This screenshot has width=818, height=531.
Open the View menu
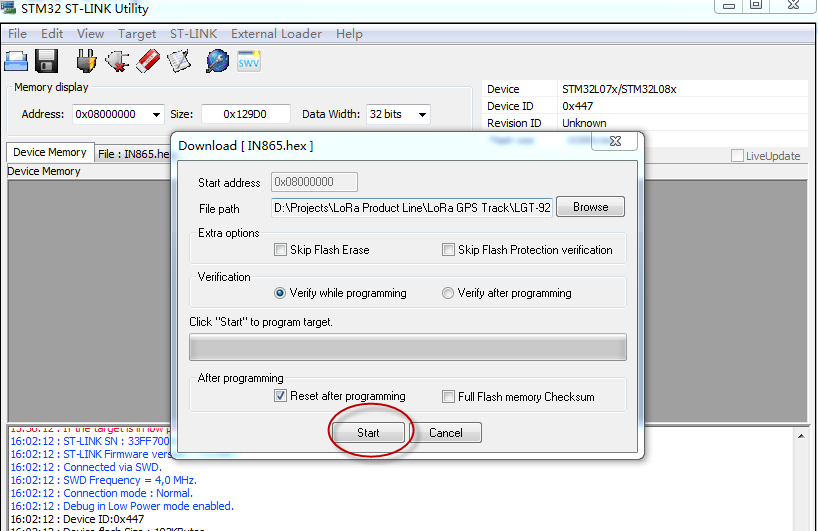90,33
